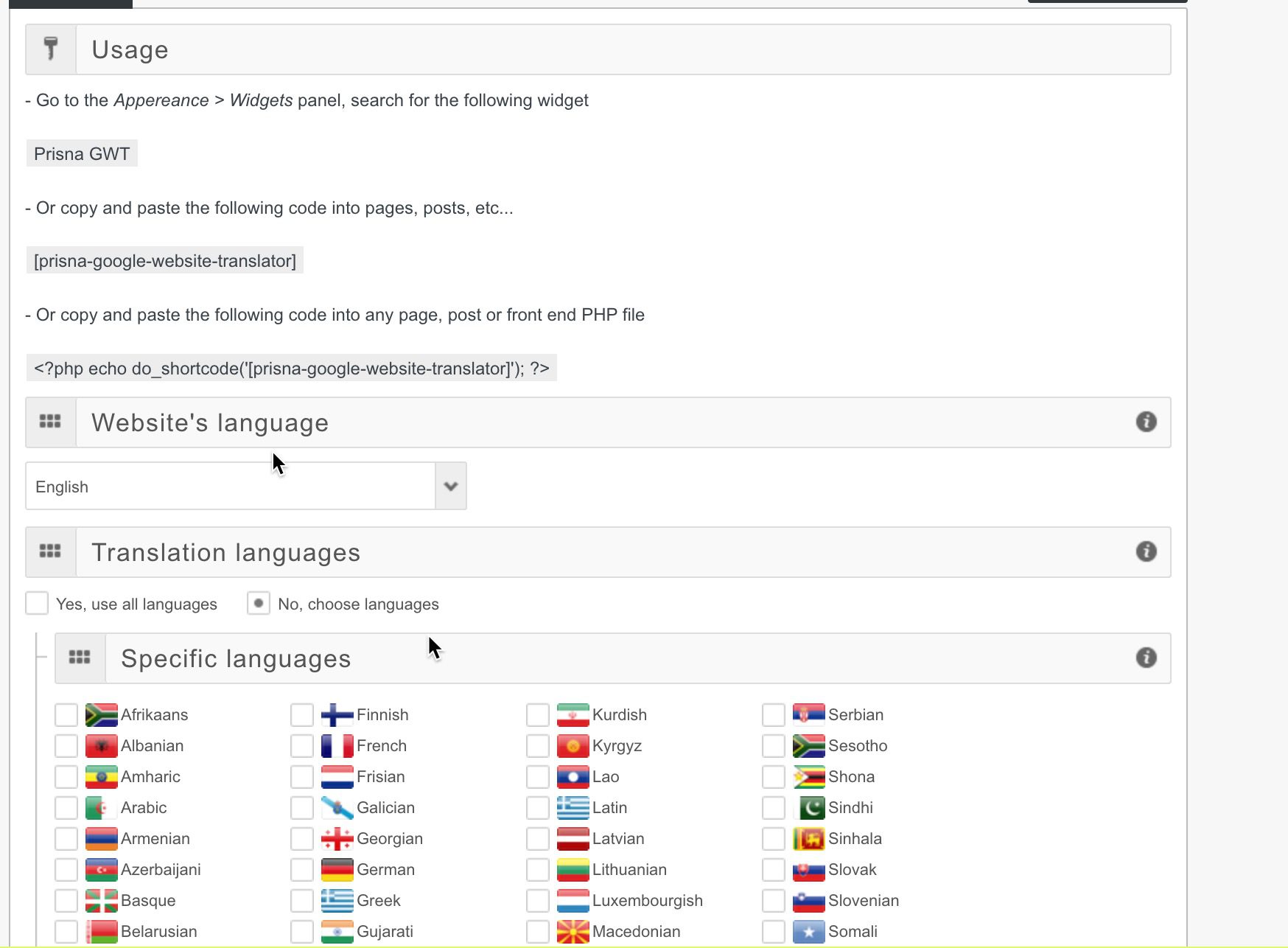Click the English language selection field
The image size is (1288, 948).
[228, 486]
